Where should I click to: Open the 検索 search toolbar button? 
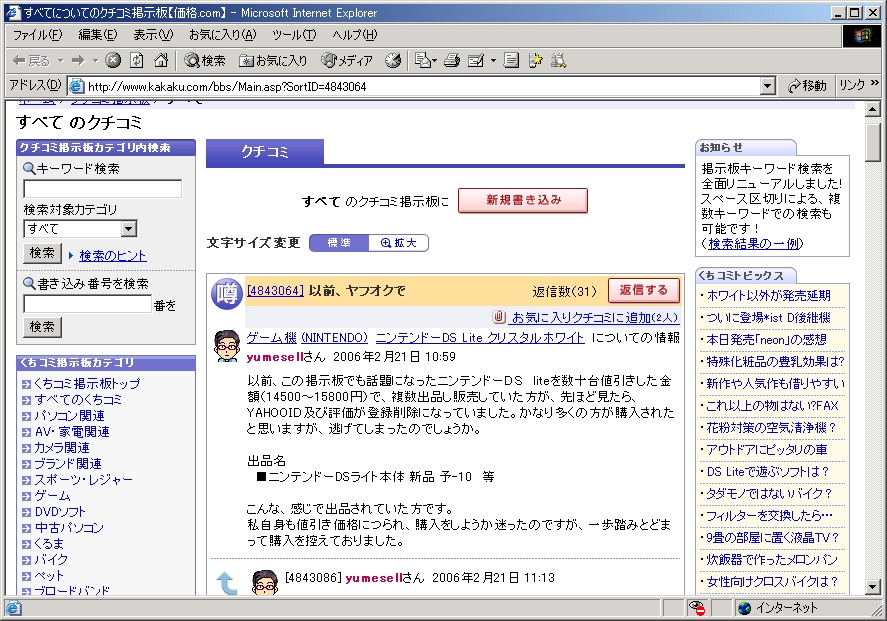coord(205,61)
